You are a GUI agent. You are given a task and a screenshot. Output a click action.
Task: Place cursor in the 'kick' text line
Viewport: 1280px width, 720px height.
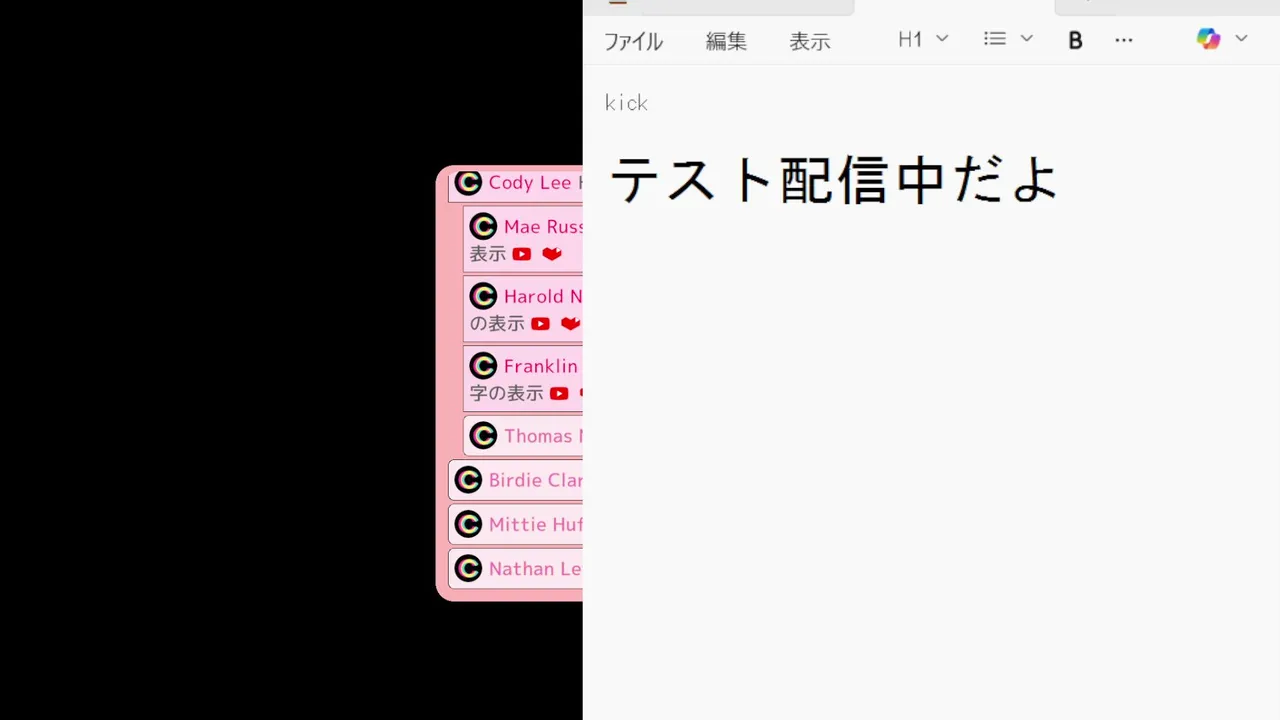pos(627,103)
